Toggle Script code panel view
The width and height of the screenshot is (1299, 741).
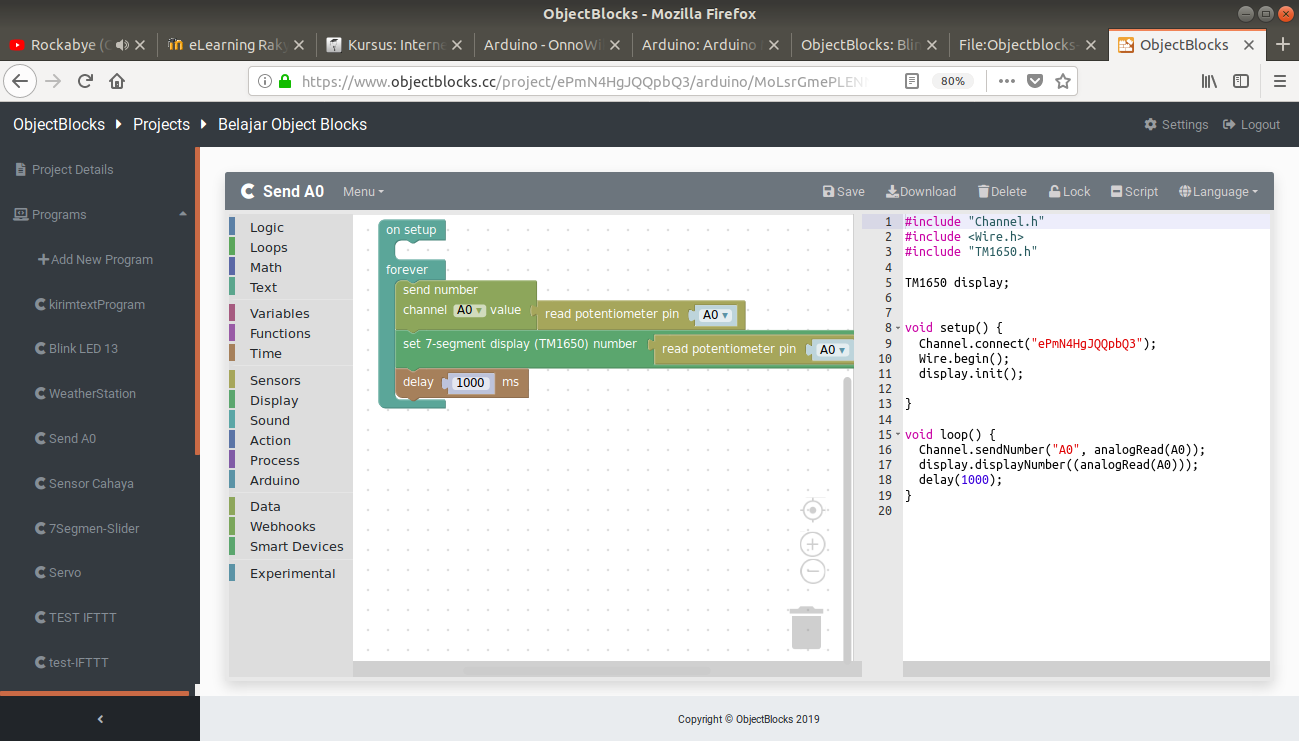click(1134, 192)
